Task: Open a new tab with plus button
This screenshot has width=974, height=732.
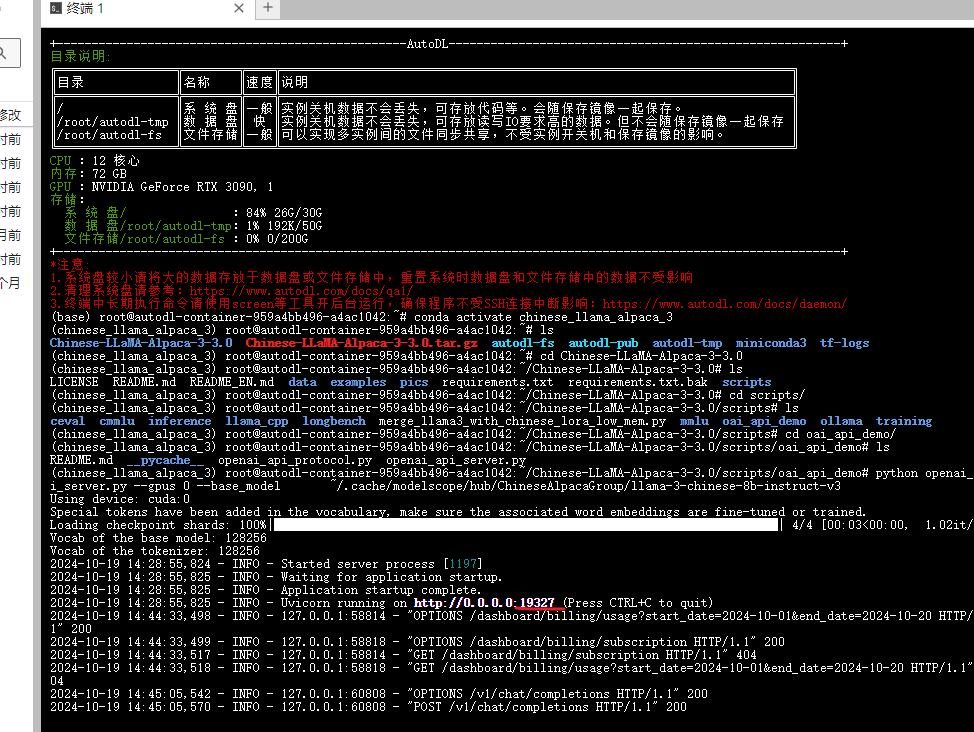Action: tap(268, 9)
